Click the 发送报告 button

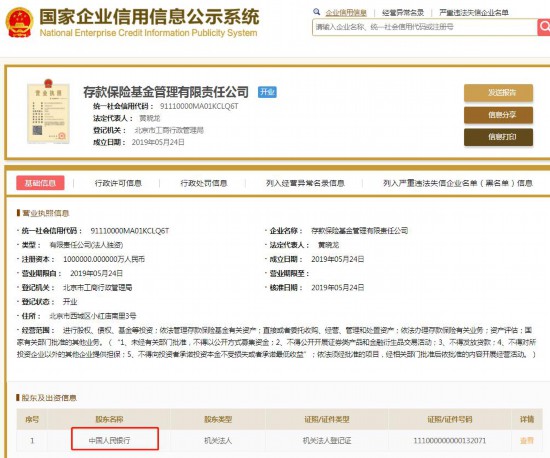pyautogui.click(x=498, y=93)
